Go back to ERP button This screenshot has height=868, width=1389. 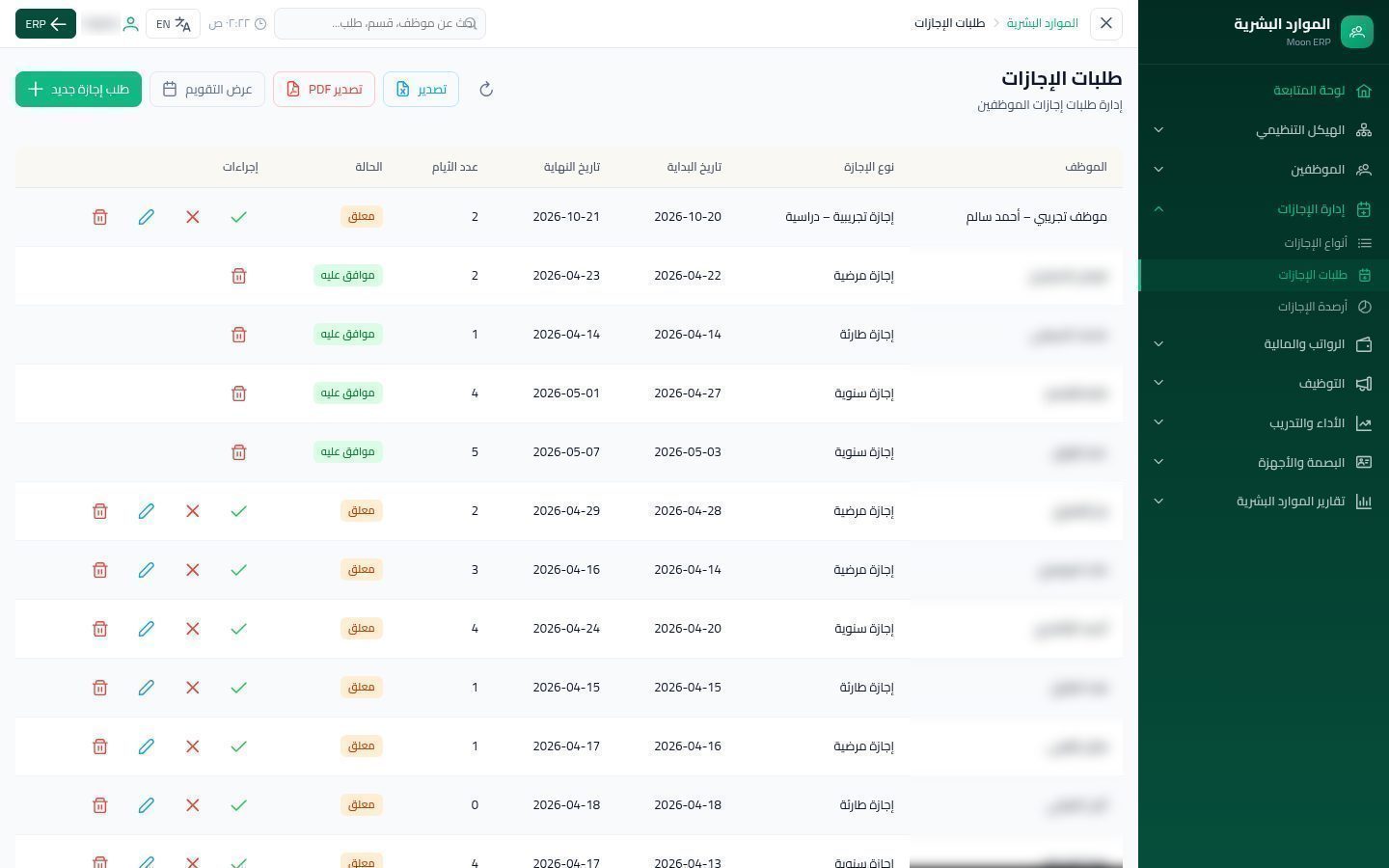coord(45,24)
